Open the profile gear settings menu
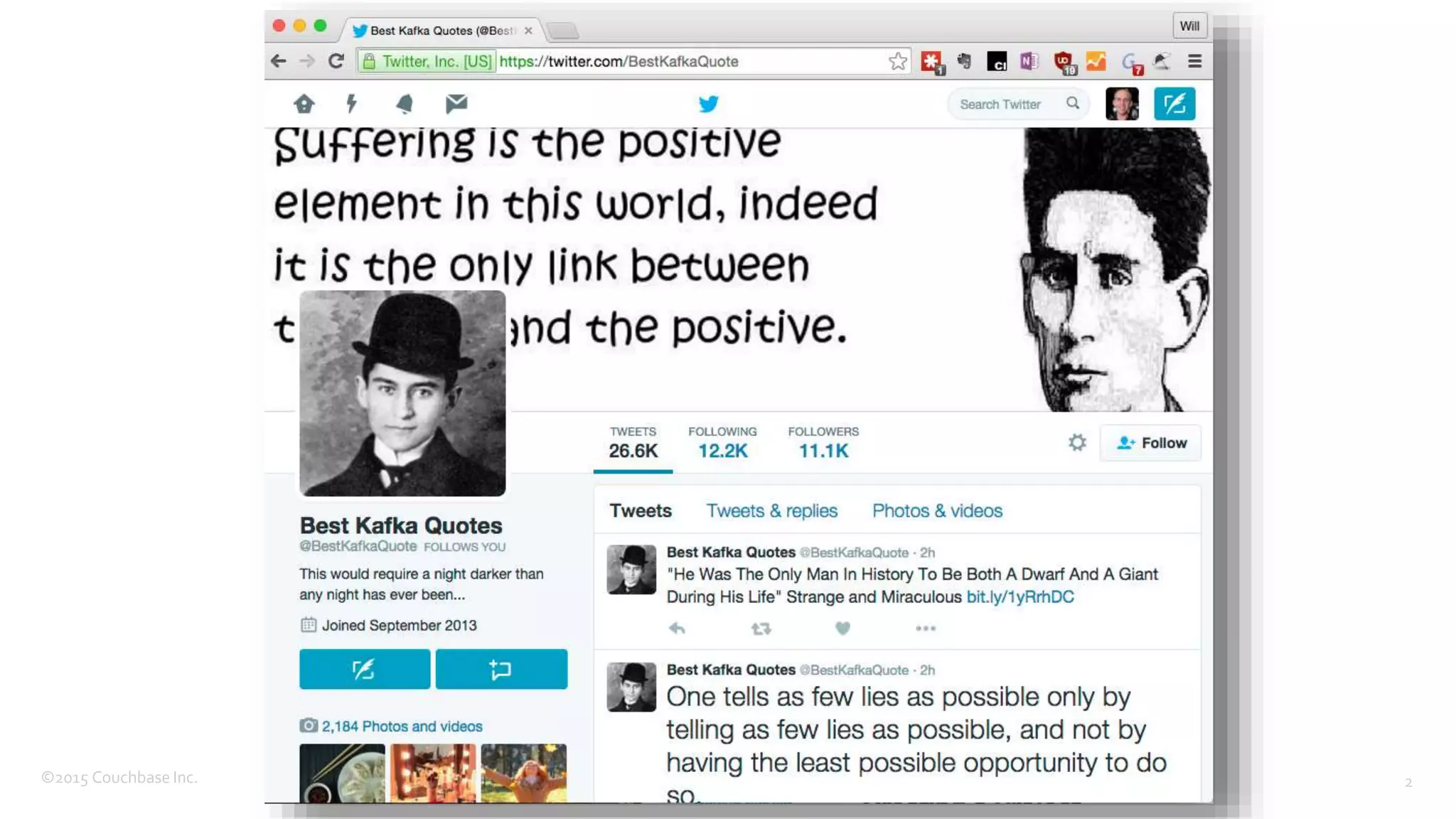Screen dimensions: 1456x819 [x=1077, y=443]
